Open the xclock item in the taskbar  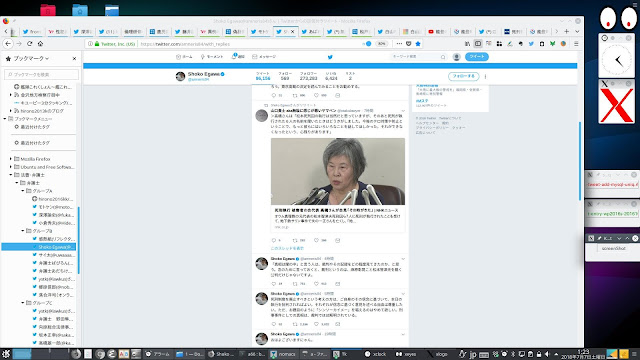375,354
